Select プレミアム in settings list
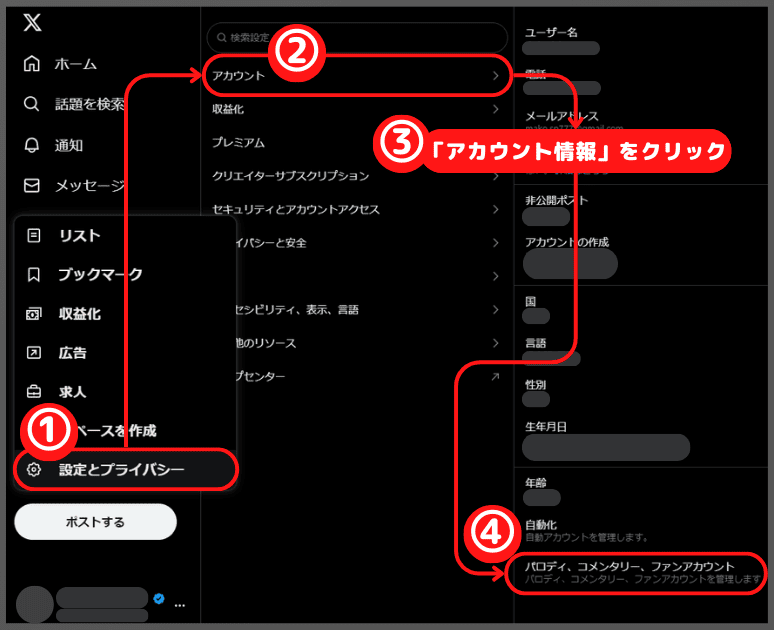Image resolution: width=774 pixels, height=630 pixels. click(x=239, y=143)
